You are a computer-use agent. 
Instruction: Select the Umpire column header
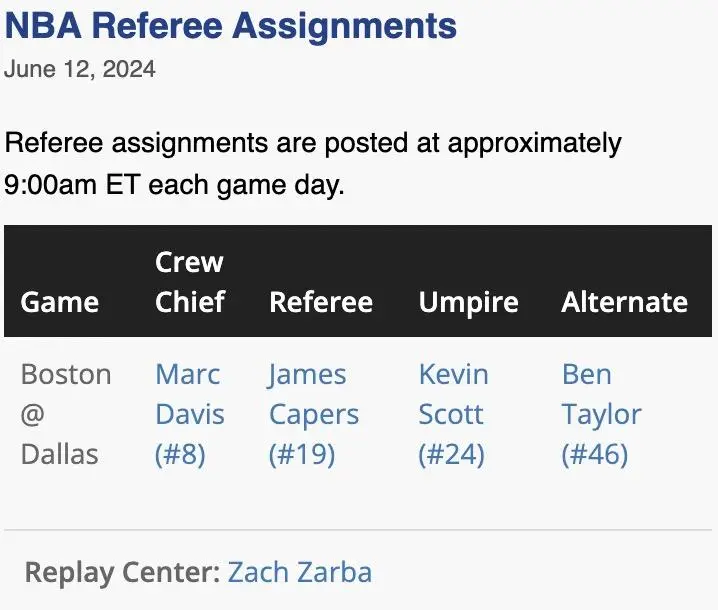pos(468,302)
